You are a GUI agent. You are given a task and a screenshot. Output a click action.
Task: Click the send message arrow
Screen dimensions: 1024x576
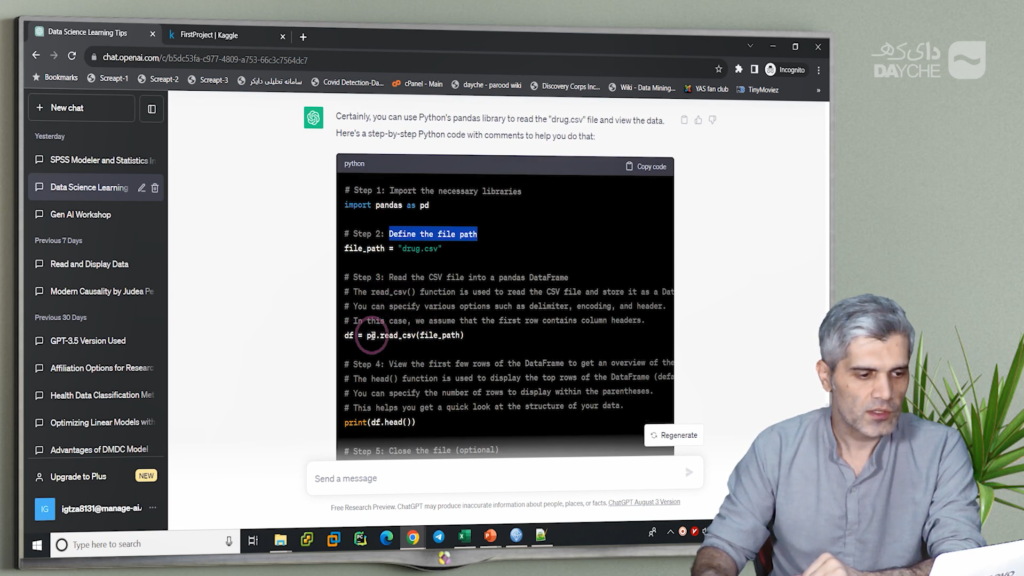coord(689,472)
